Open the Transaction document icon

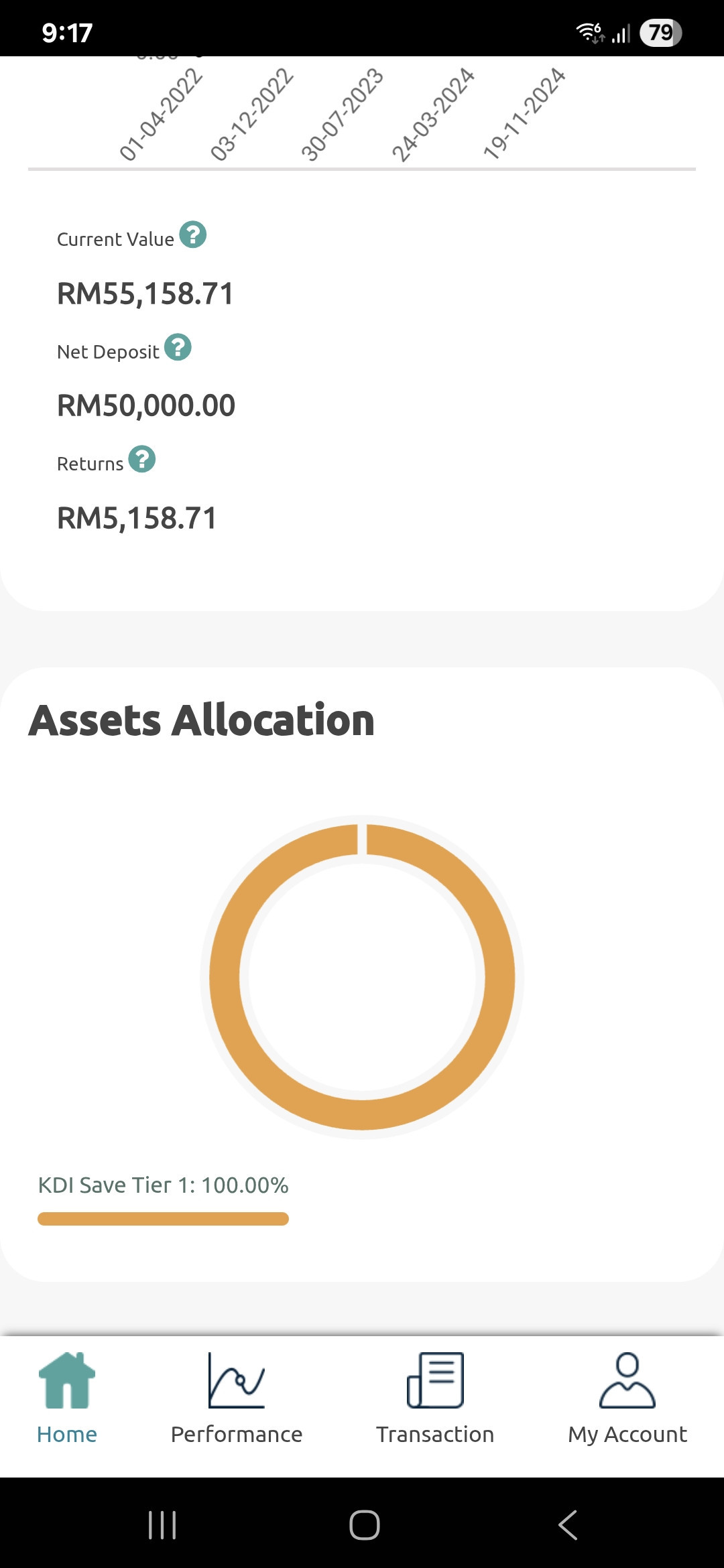(x=435, y=1380)
